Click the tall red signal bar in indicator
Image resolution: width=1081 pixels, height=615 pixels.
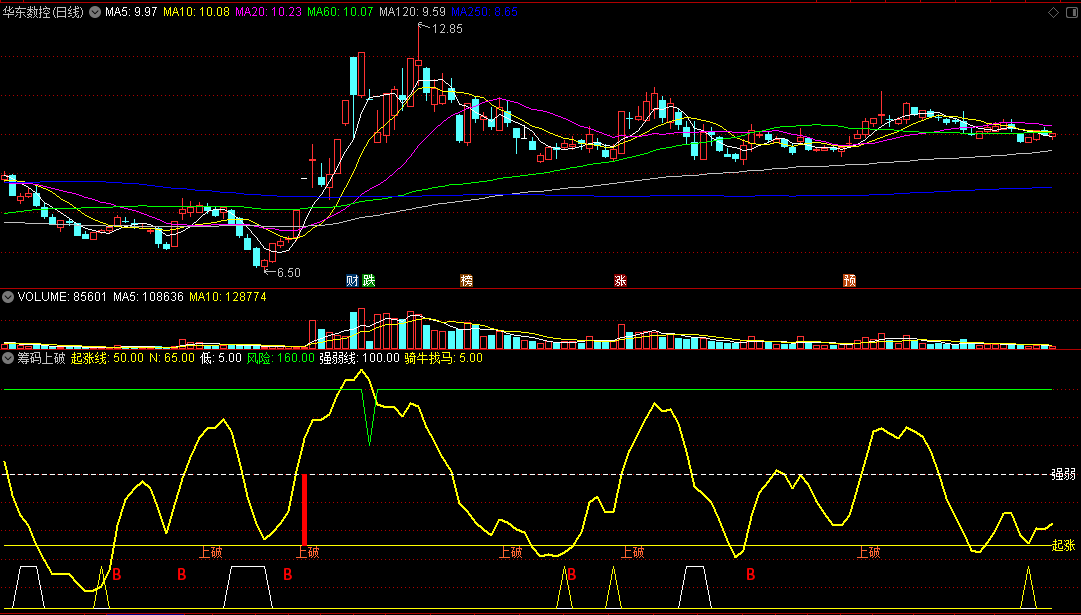click(x=304, y=510)
